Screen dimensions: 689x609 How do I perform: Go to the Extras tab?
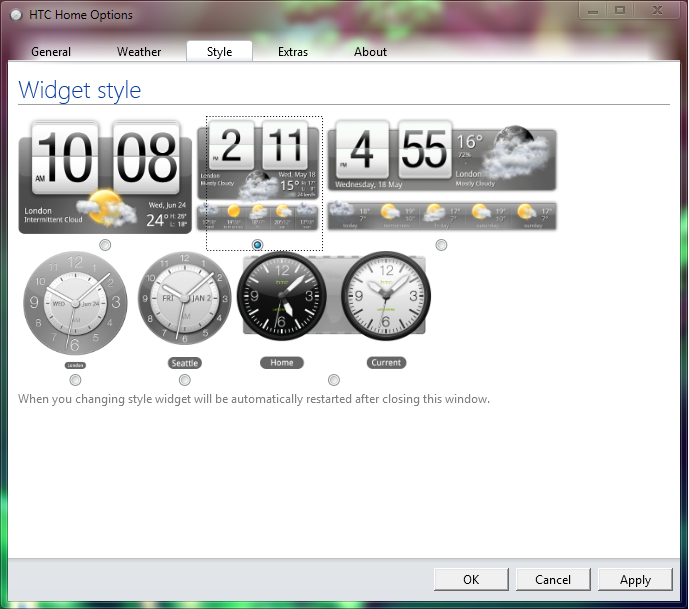pos(293,52)
